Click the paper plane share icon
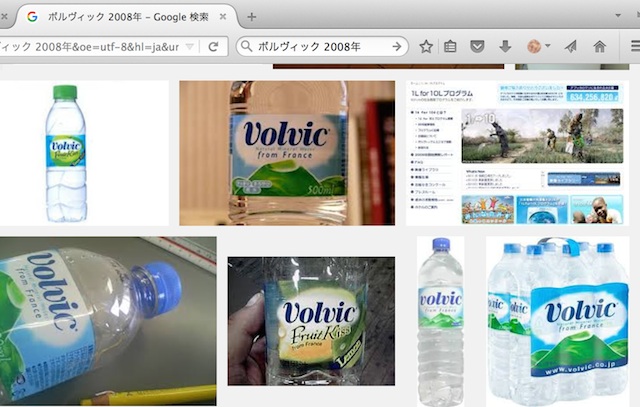640x407 pixels. click(x=571, y=47)
